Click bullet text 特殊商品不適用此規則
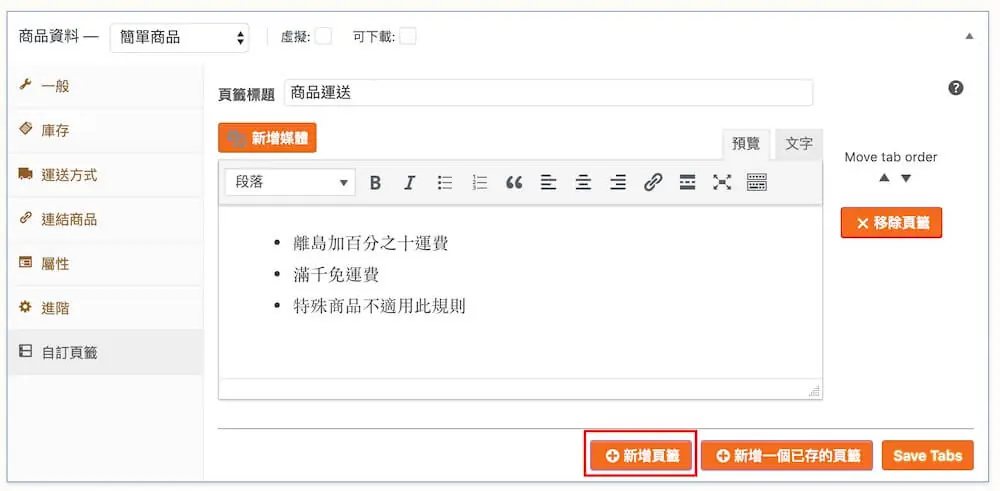The width and height of the screenshot is (1000, 491). [379, 307]
